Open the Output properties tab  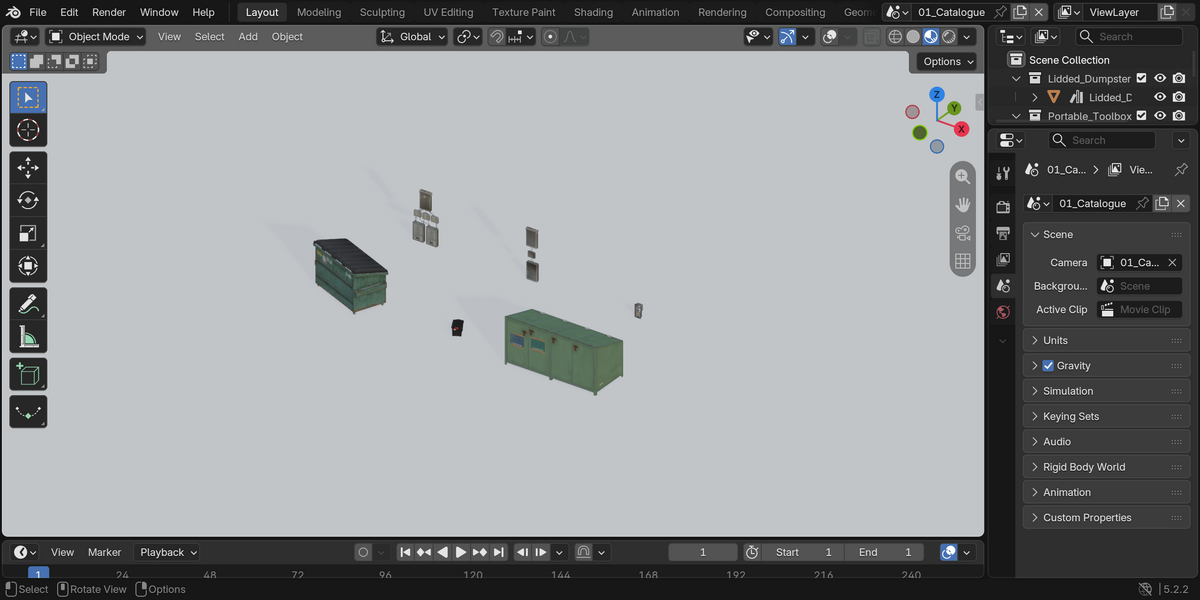[1003, 233]
